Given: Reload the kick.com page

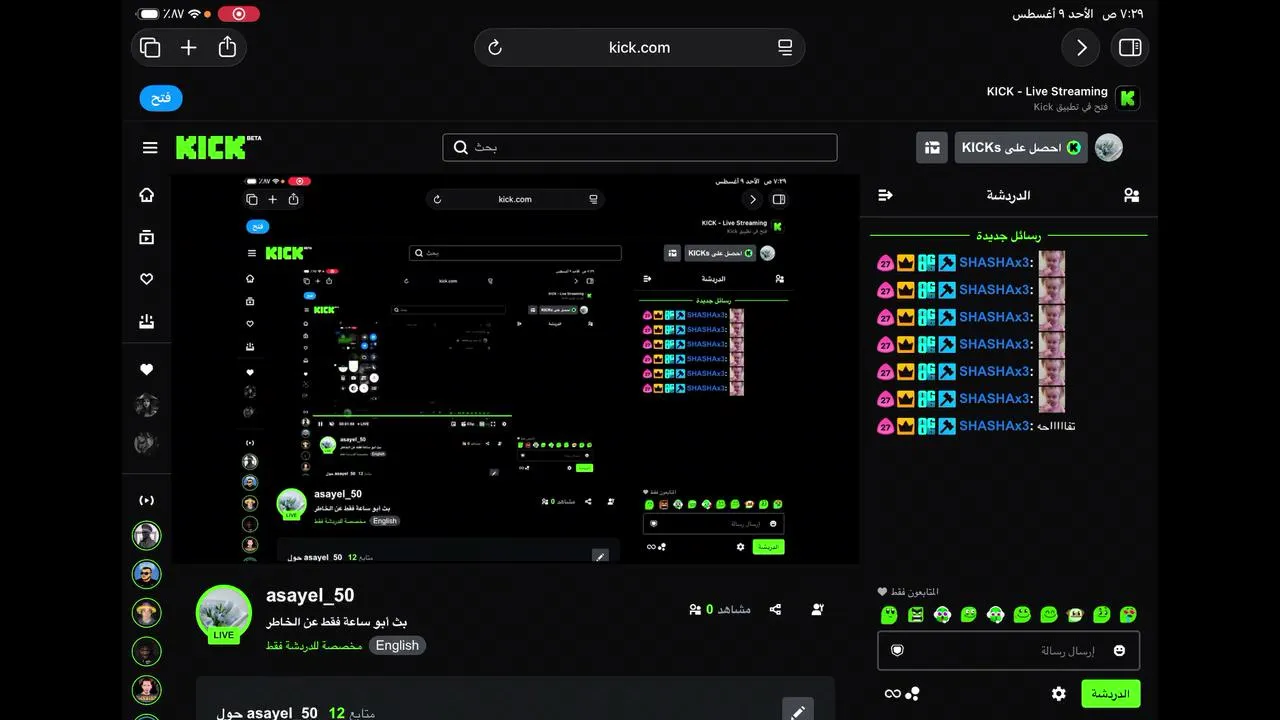Looking at the screenshot, I should pos(494,47).
